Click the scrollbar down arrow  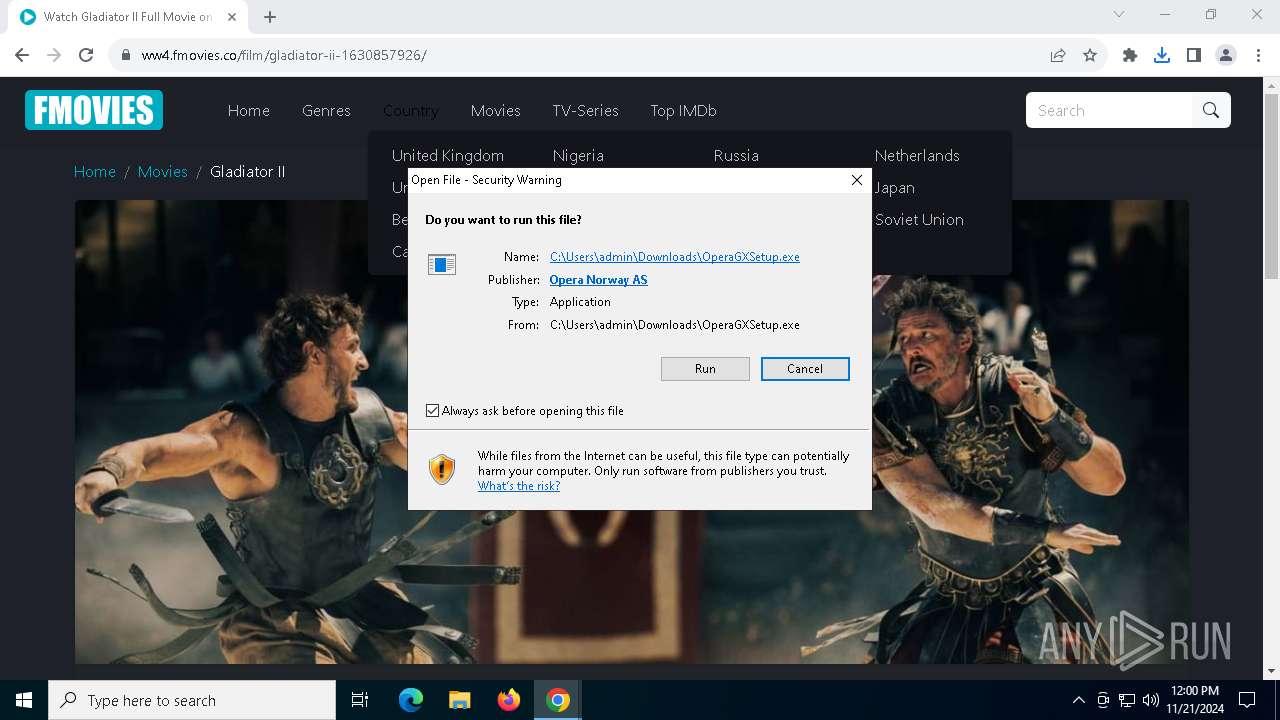click(1272, 671)
